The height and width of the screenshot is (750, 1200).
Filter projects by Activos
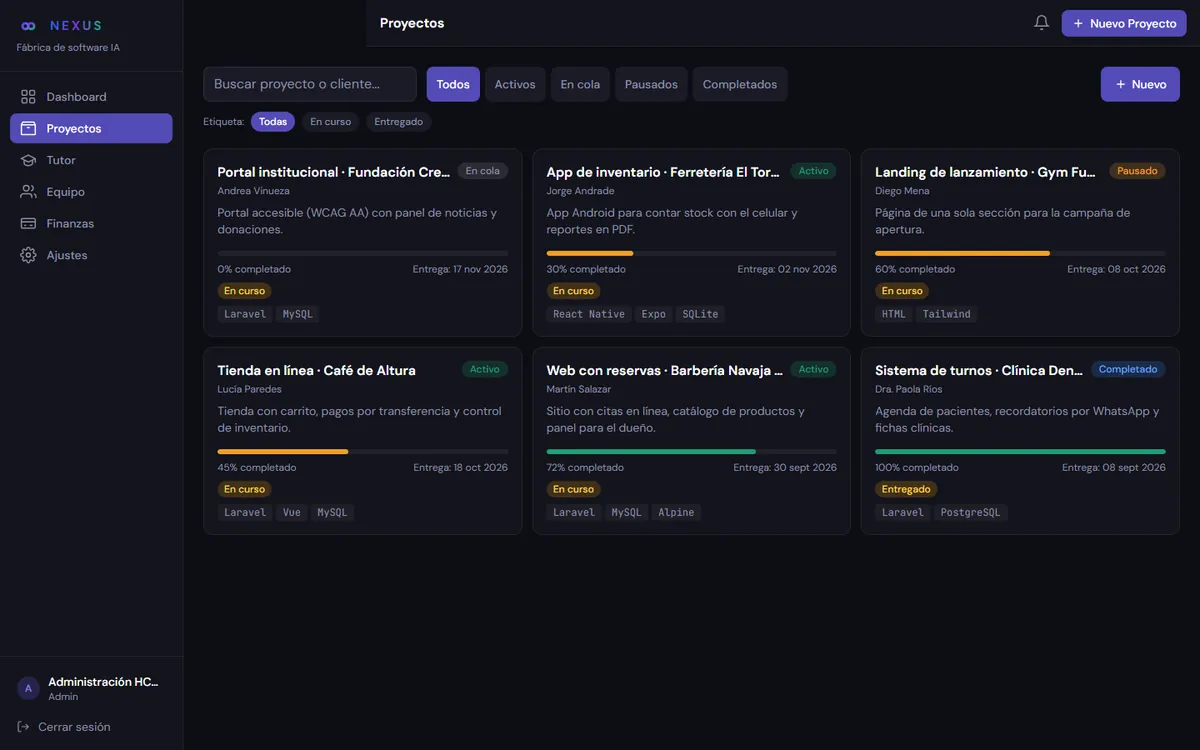coord(515,84)
